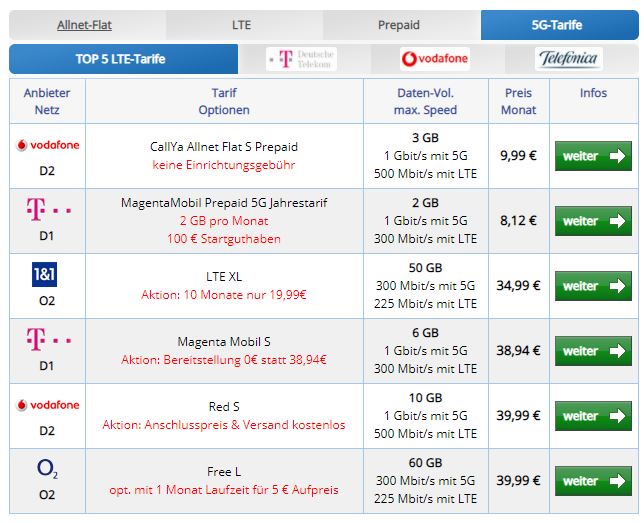Filter by Telefonica logo tab
Viewport: 644px width, 523px height.
coord(568,59)
